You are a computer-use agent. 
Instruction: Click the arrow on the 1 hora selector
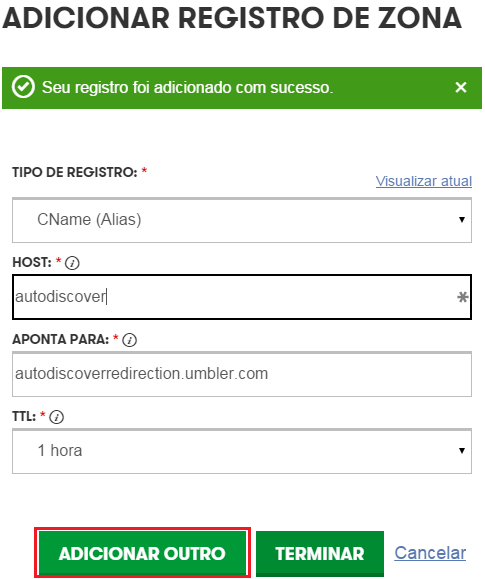(x=461, y=451)
